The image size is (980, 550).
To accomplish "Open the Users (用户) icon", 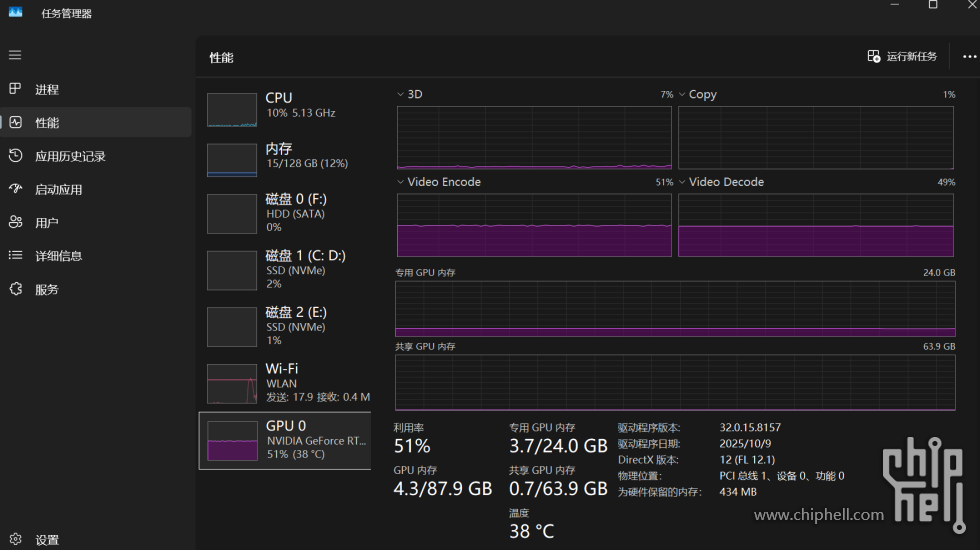I will [15, 222].
